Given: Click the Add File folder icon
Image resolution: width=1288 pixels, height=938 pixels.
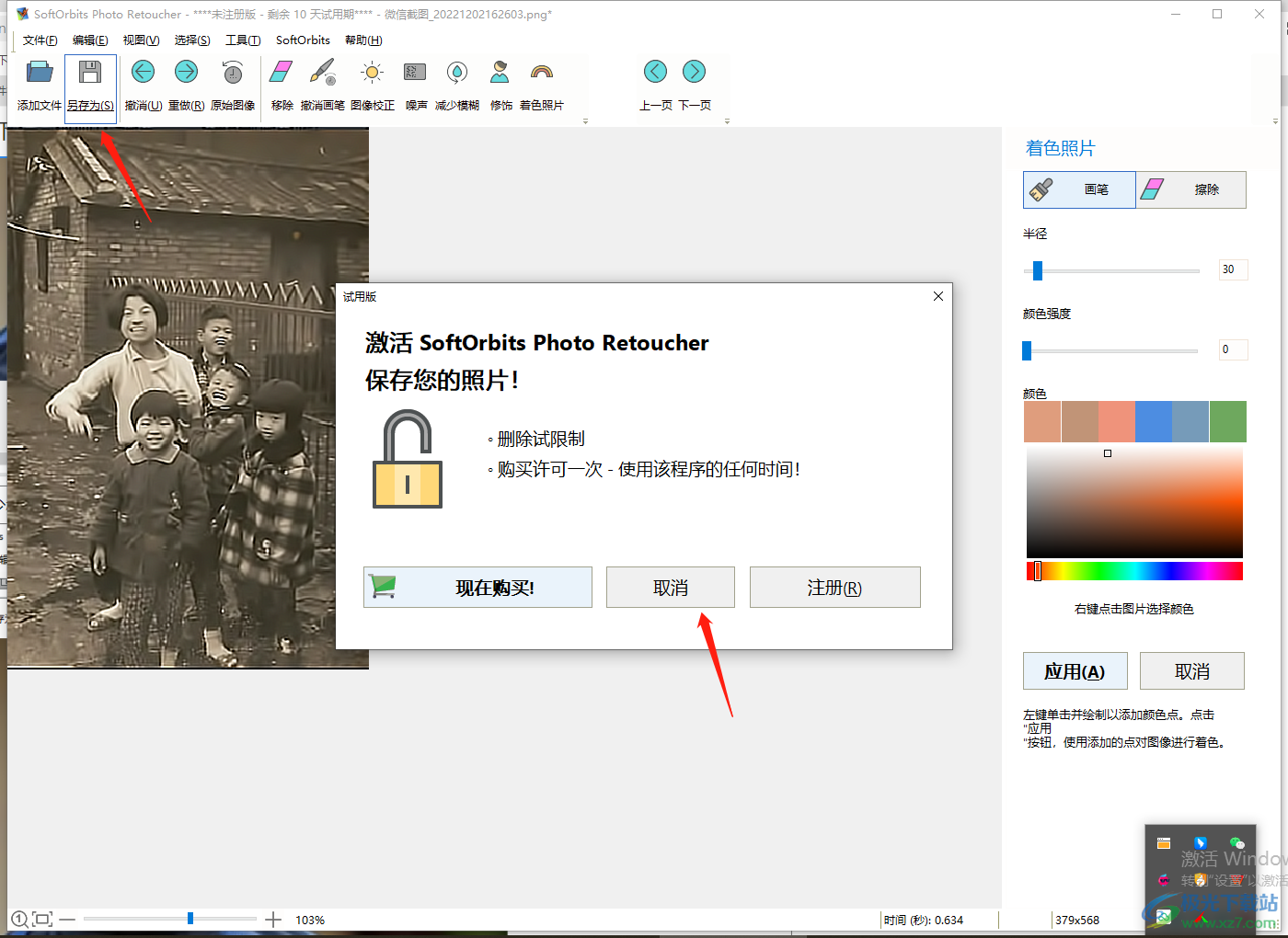Looking at the screenshot, I should pyautogui.click(x=40, y=73).
